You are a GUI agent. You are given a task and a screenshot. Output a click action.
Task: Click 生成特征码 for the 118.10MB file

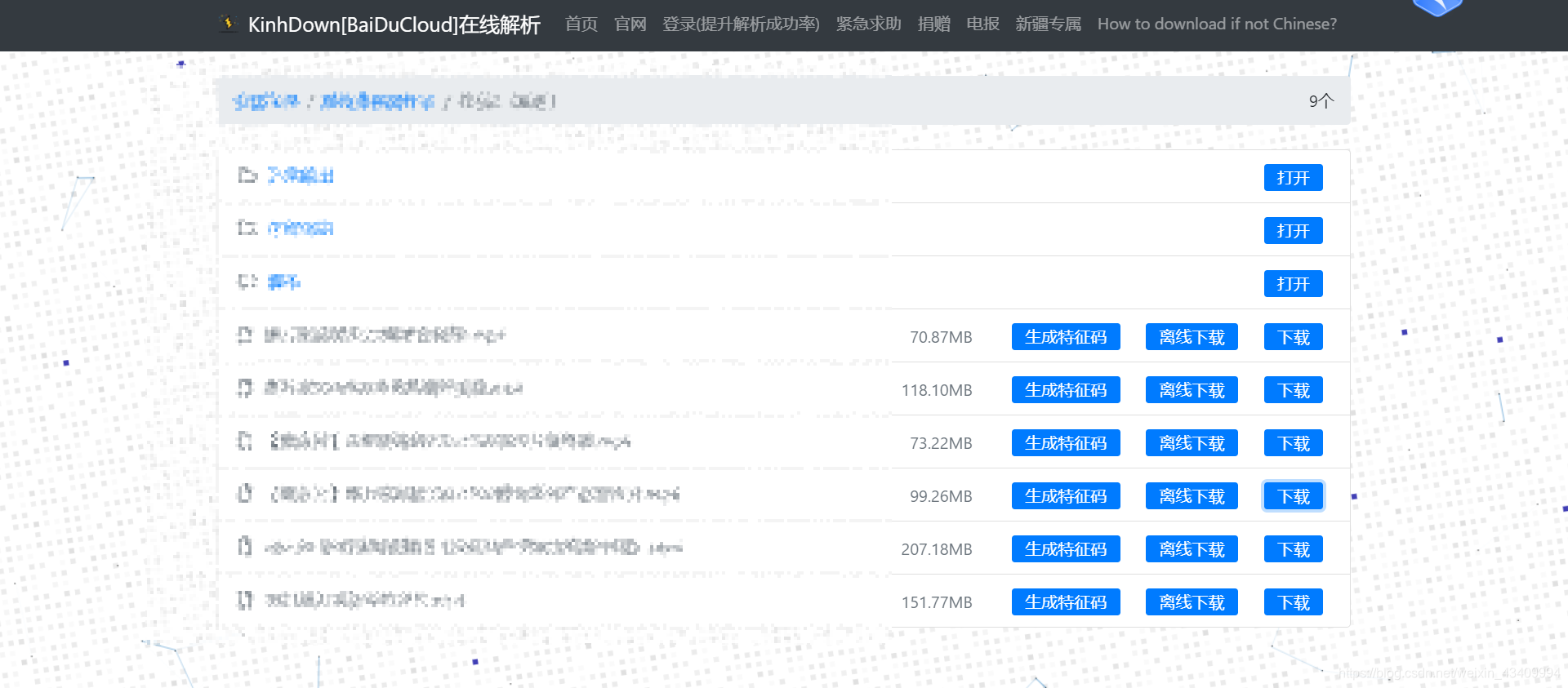(1066, 390)
